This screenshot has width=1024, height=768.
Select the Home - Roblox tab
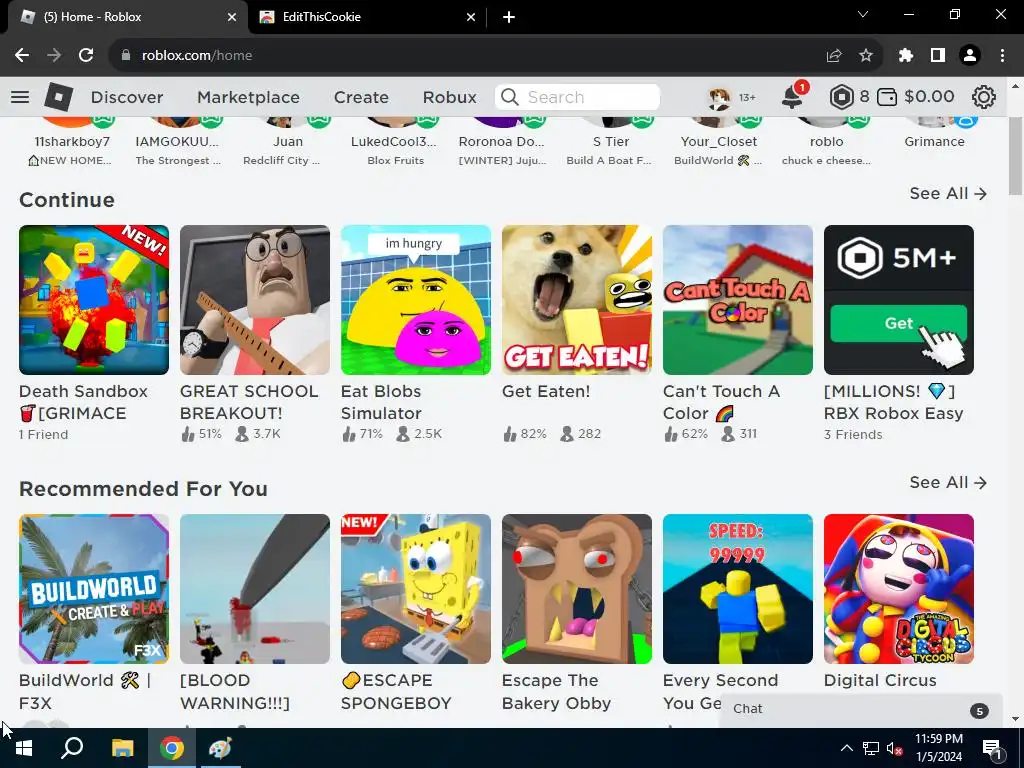[x=127, y=17]
